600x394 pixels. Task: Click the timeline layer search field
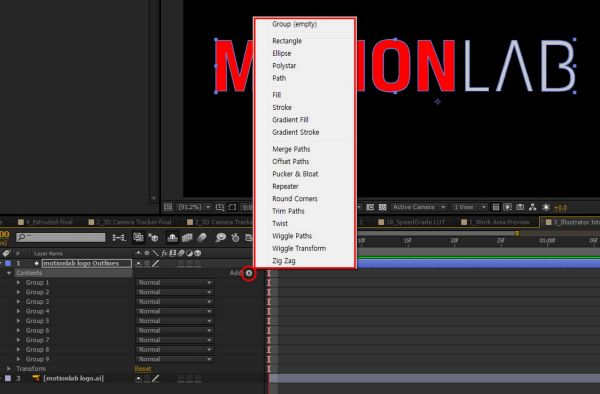click(60, 238)
